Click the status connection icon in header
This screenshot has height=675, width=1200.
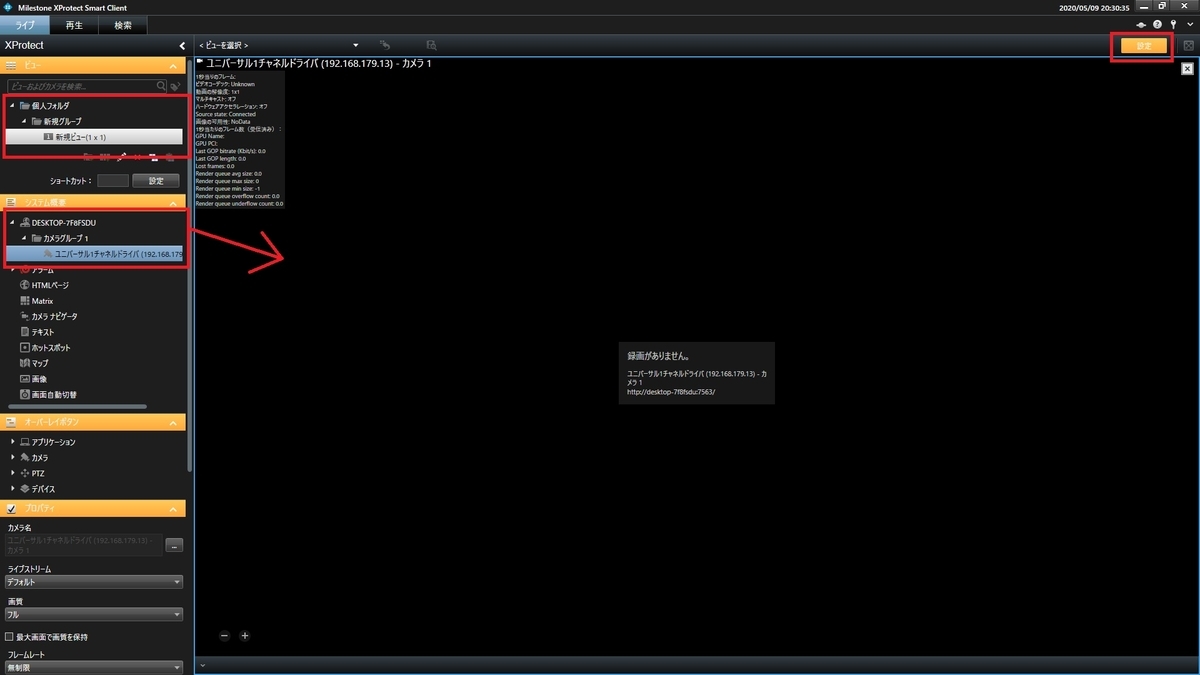pos(1142,24)
